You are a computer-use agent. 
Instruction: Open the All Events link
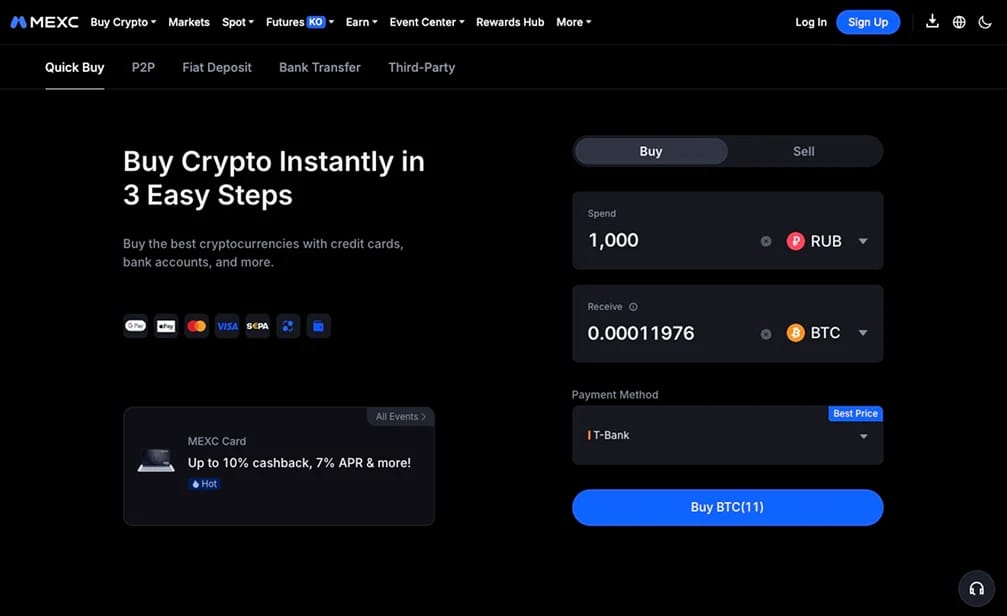401,416
